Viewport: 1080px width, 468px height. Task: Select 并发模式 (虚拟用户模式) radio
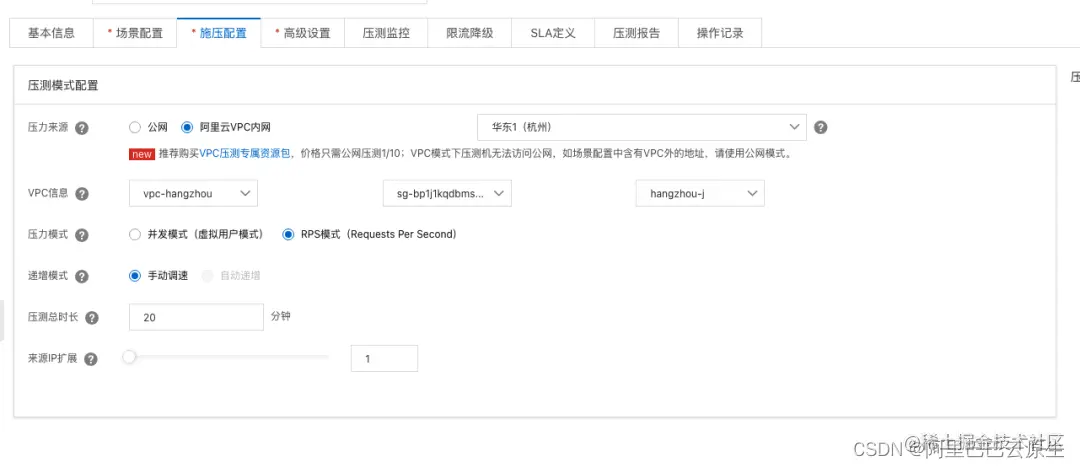(x=135, y=234)
